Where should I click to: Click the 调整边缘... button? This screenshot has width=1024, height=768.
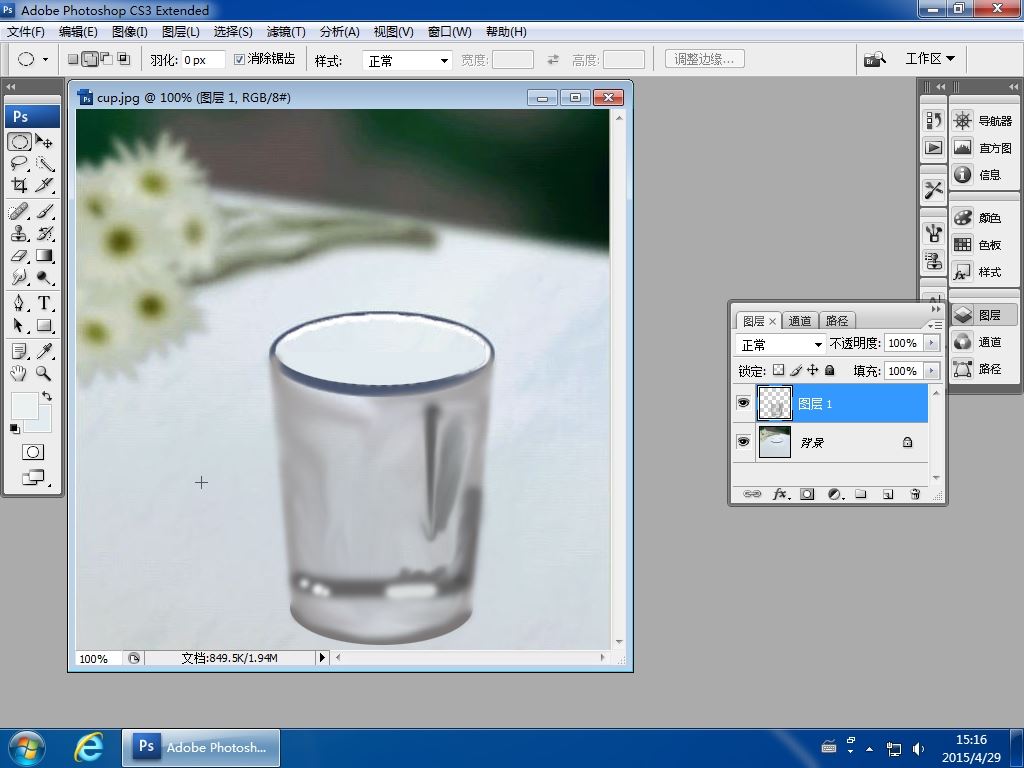coord(704,59)
